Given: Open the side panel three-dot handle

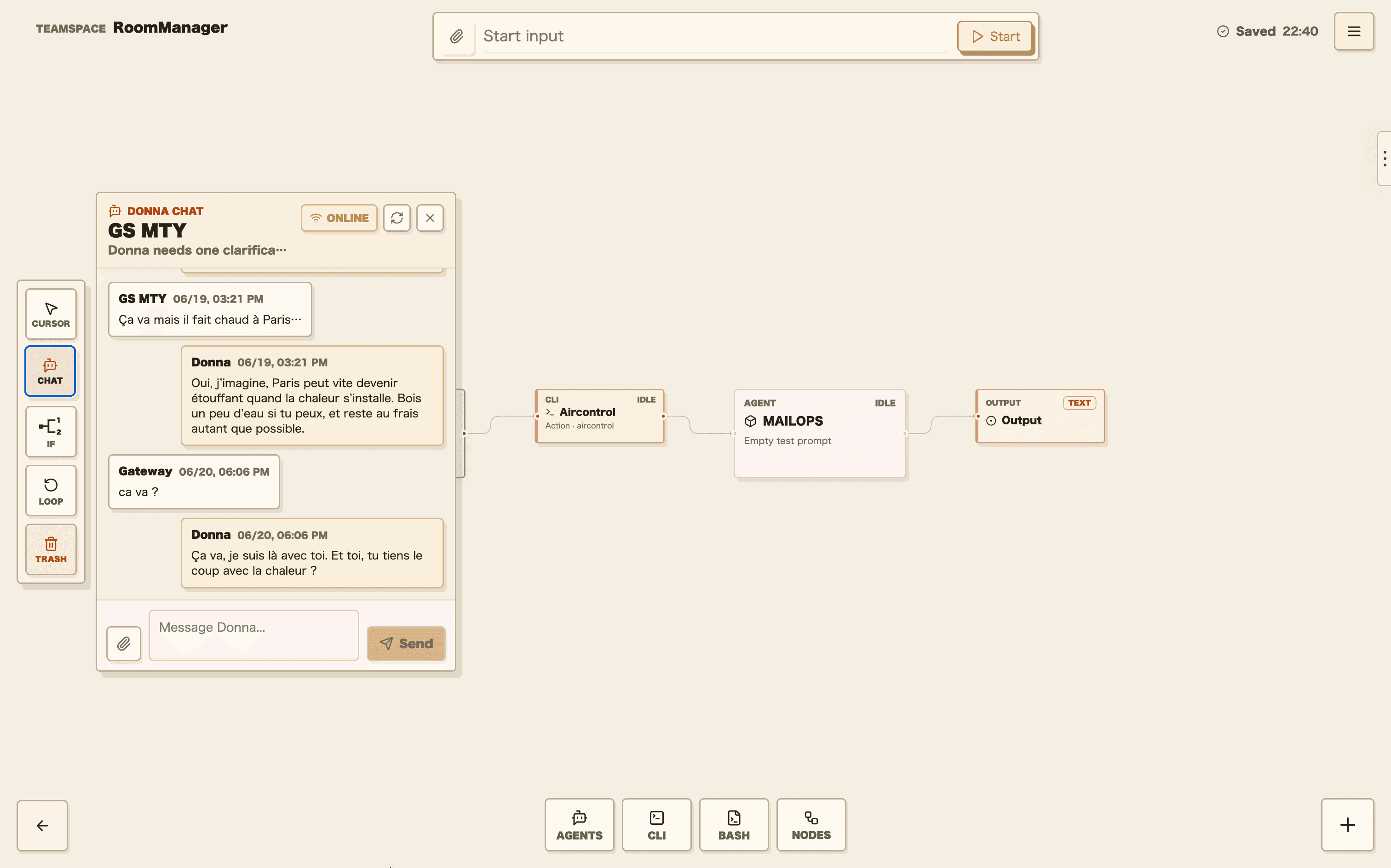Looking at the screenshot, I should pos(1385,159).
